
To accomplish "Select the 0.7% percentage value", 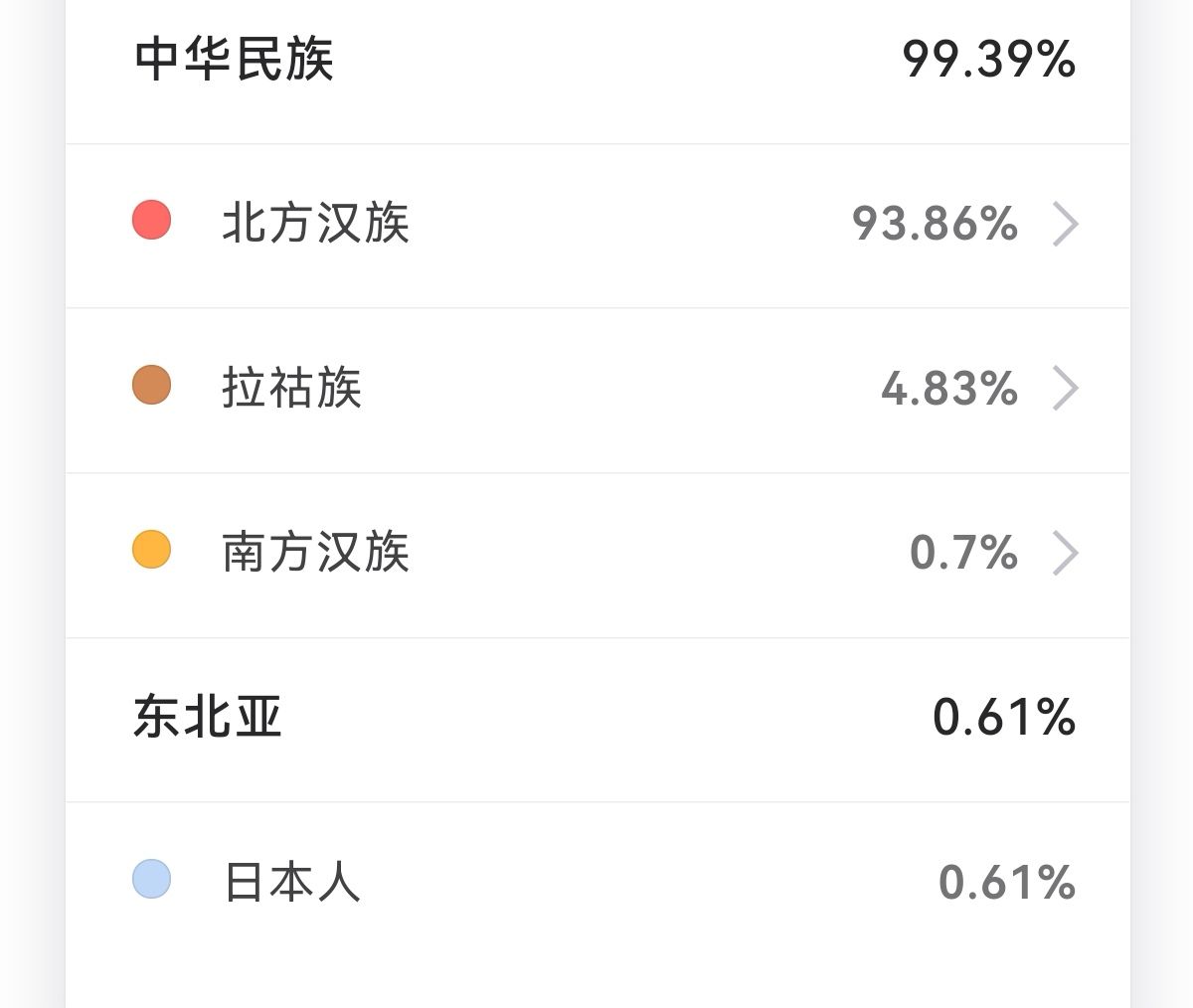I will click(963, 554).
